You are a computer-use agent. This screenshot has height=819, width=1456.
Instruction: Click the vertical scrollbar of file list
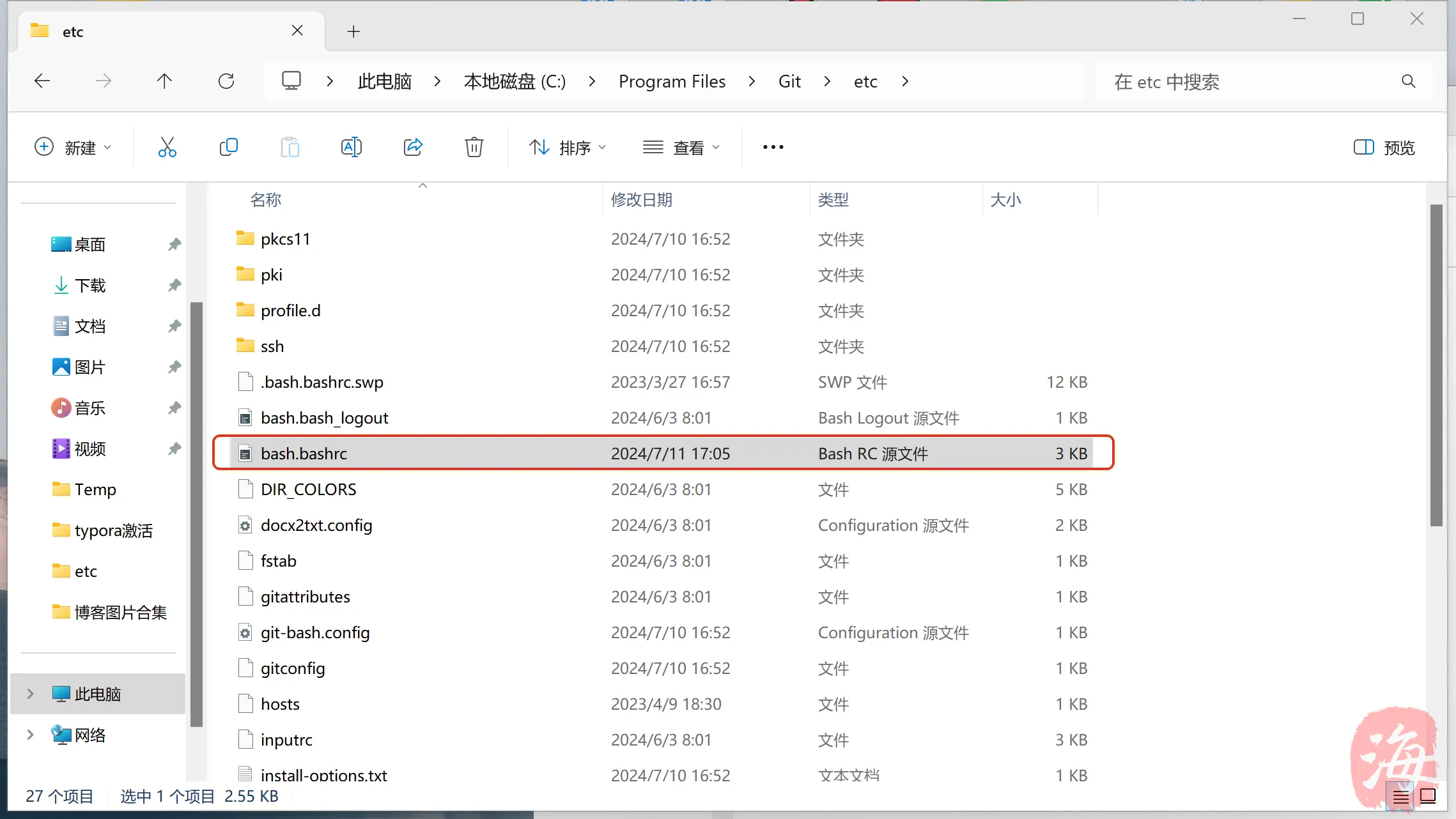[x=1436, y=364]
